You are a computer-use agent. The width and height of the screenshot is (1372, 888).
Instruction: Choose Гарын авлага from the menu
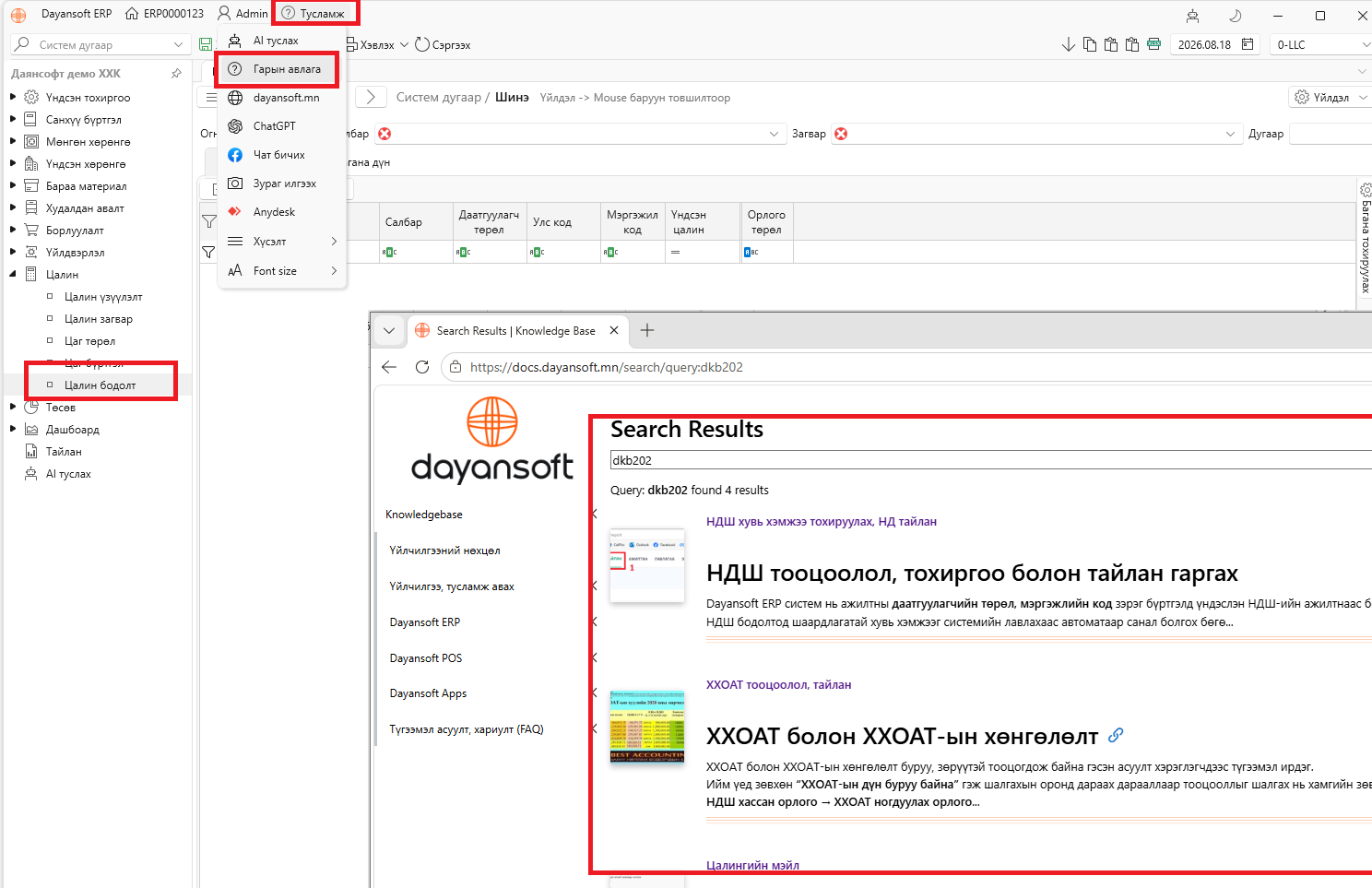(281, 69)
